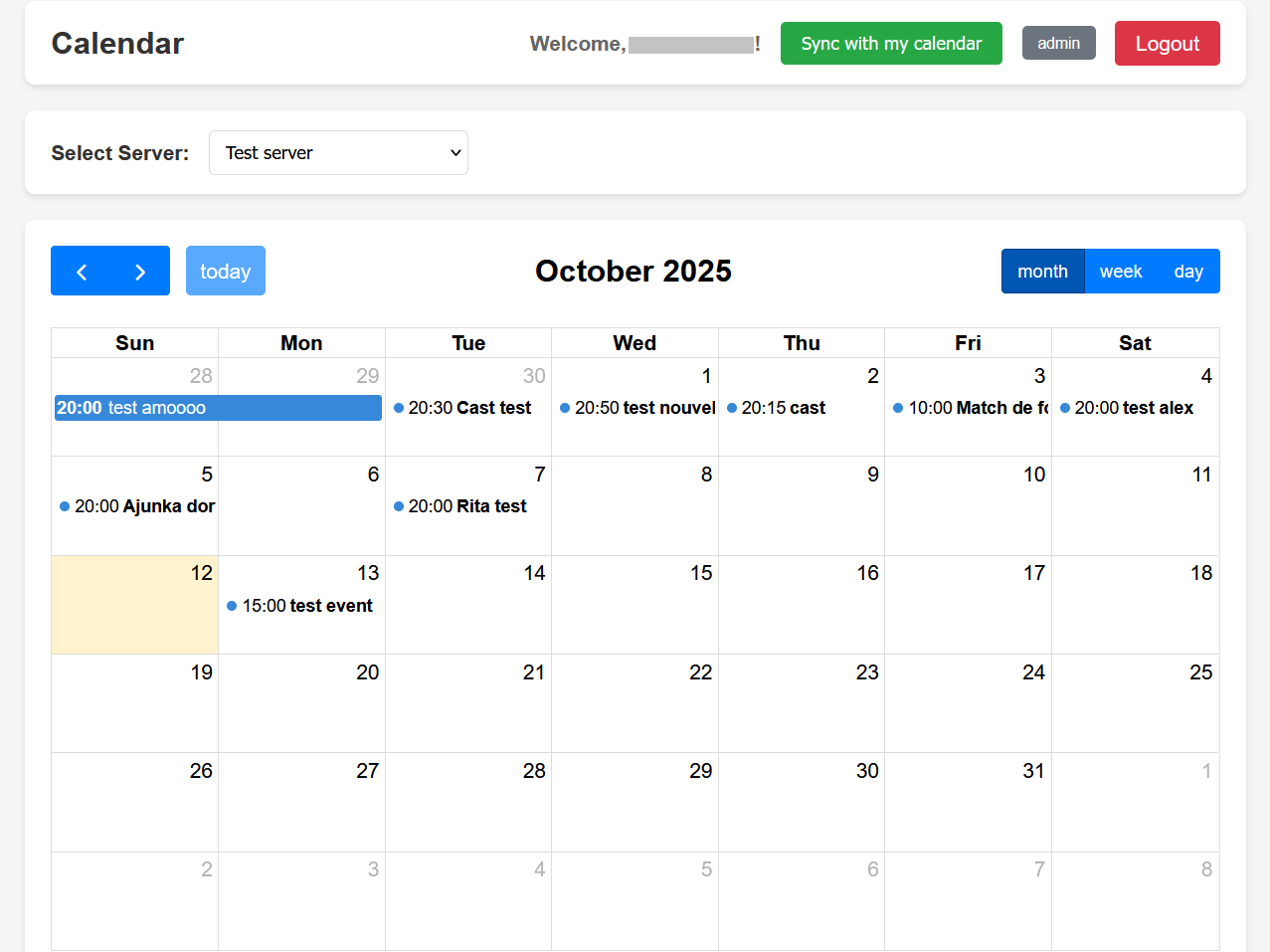Open the admin panel button
Image resolution: width=1270 pixels, height=952 pixels.
pyautogui.click(x=1058, y=44)
